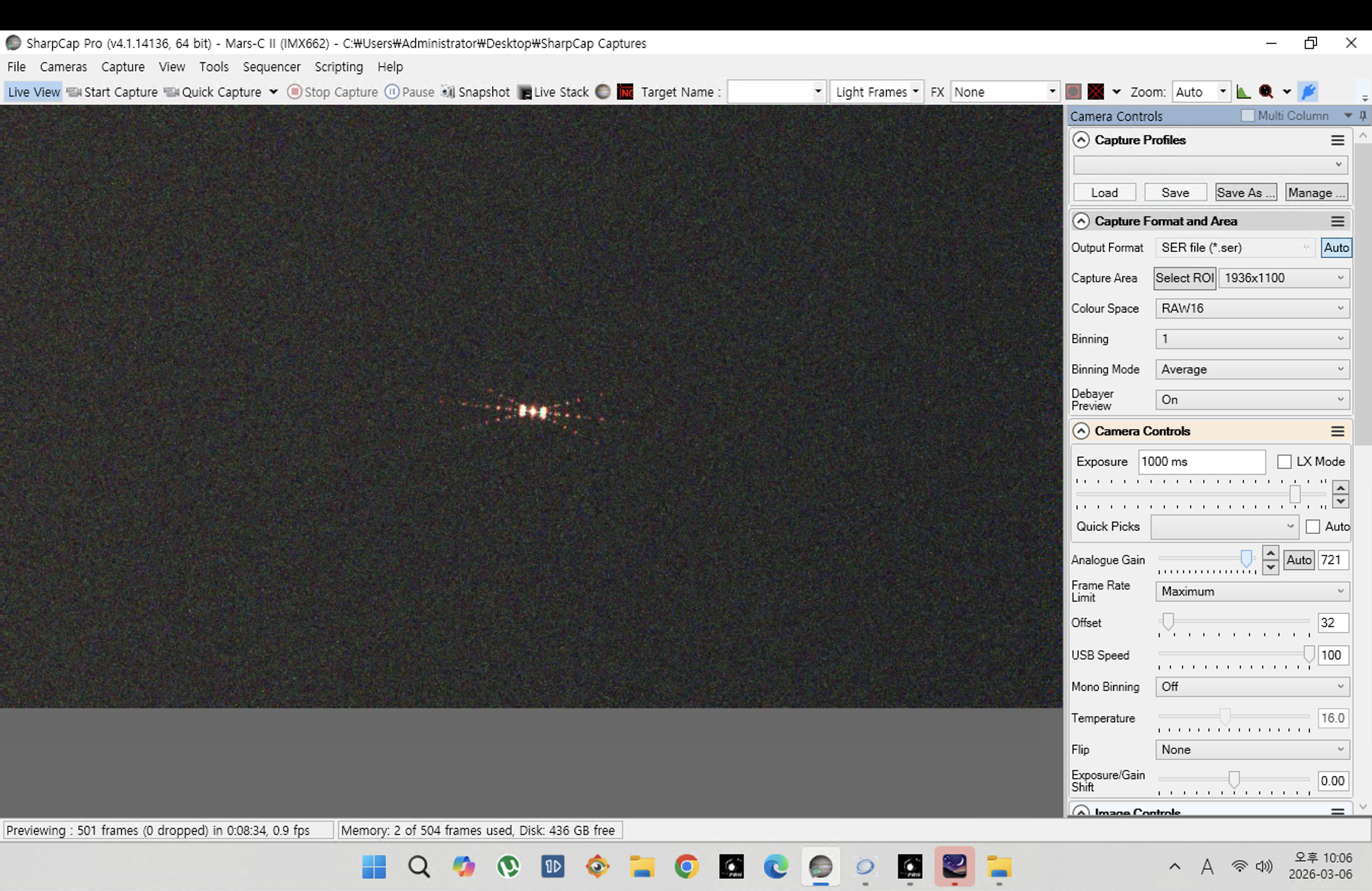Screen dimensions: 1372x891
Task: Open Google Chrome from the taskbar
Action: [686, 867]
